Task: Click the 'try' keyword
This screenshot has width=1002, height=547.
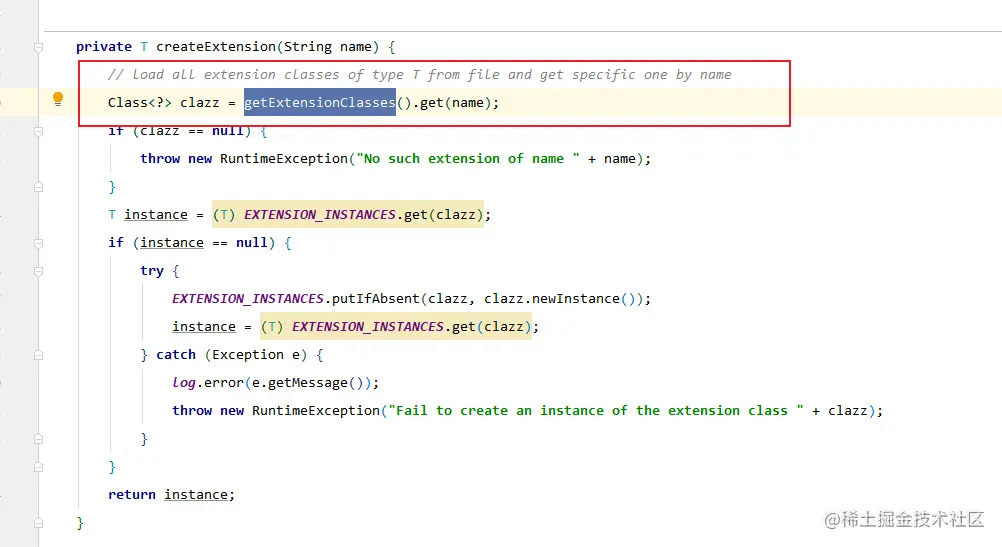Action: pyautogui.click(x=152, y=271)
